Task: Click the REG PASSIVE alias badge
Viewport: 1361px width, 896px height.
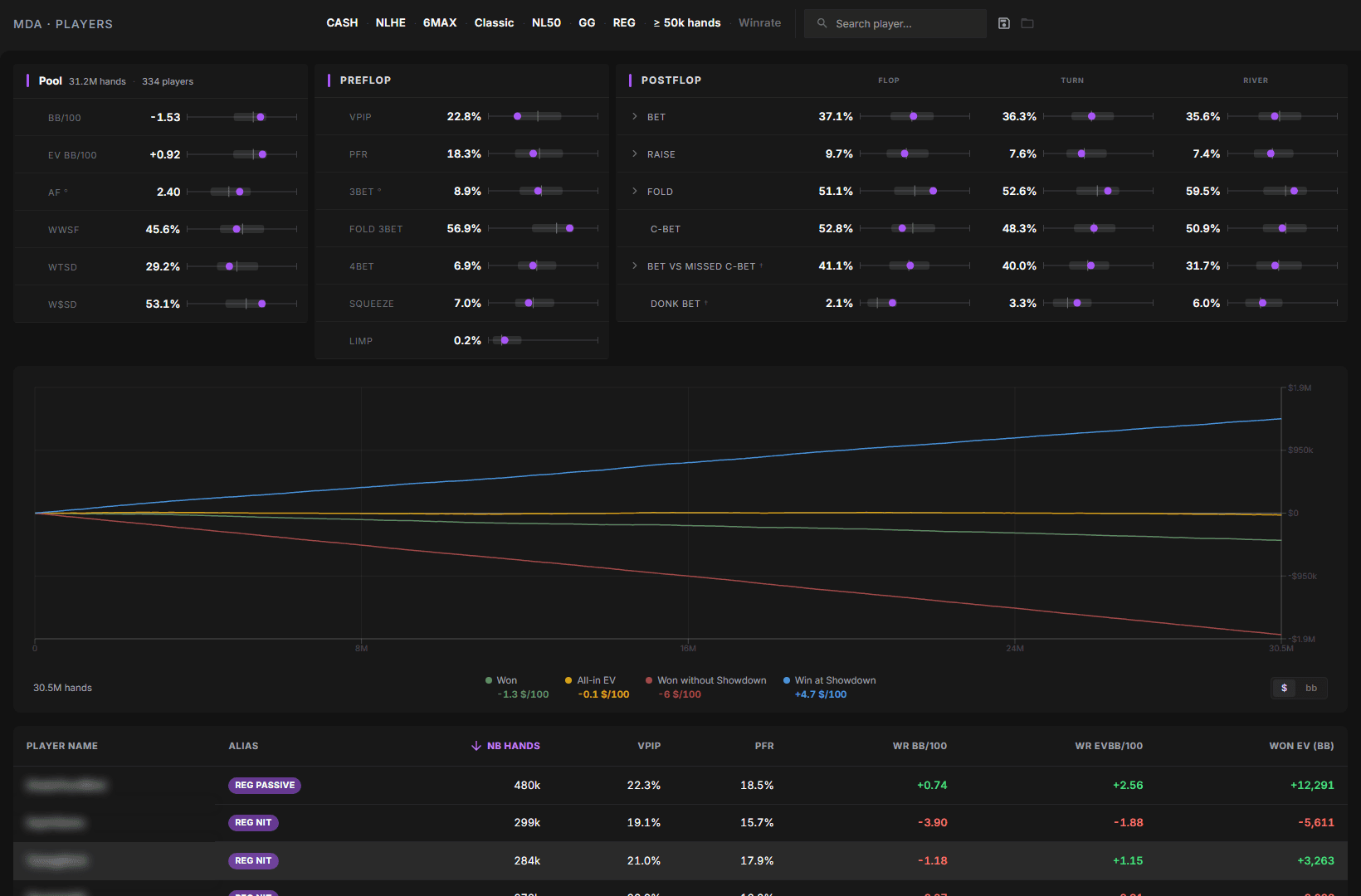Action: (265, 786)
